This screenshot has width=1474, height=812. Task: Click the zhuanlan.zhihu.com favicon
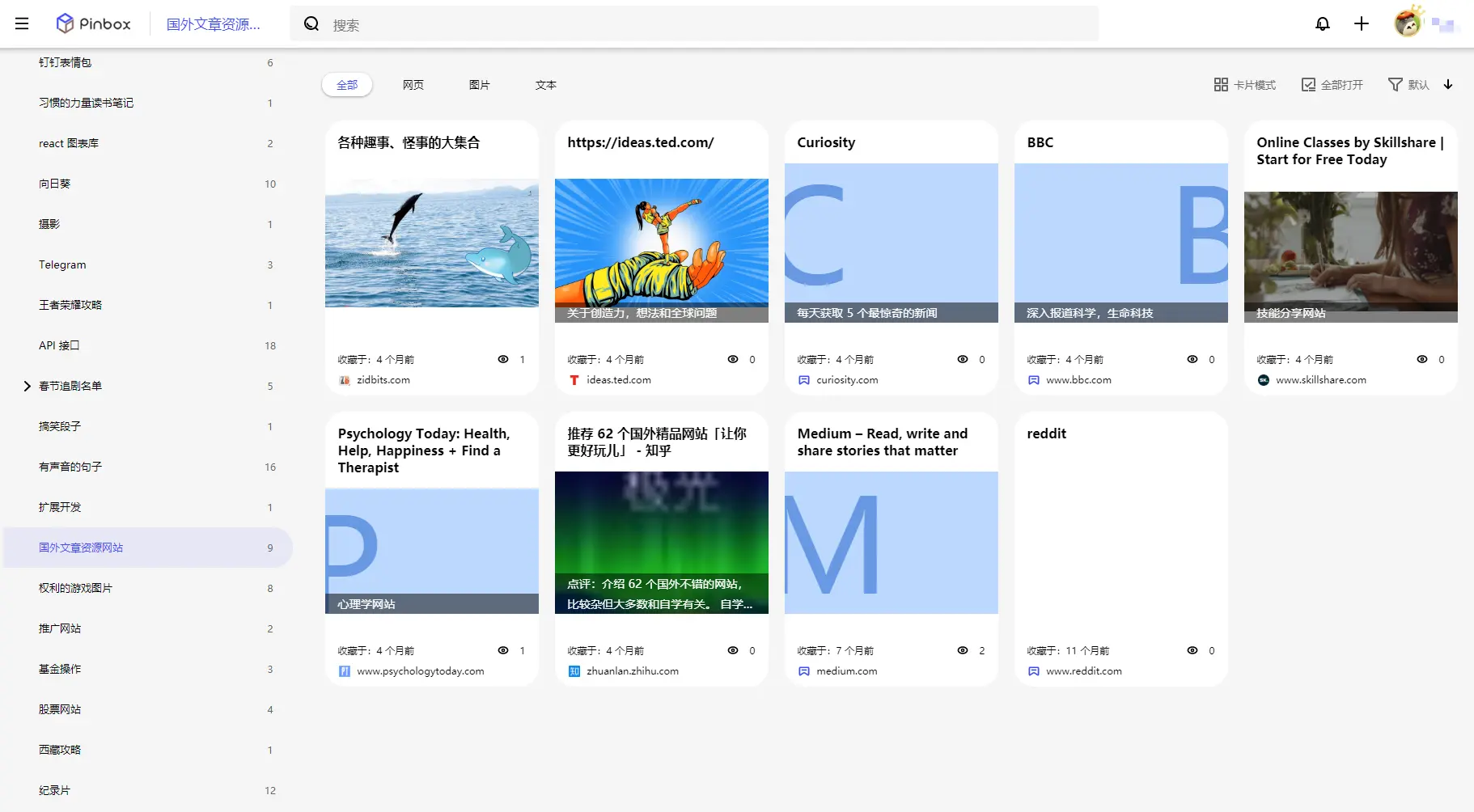574,671
